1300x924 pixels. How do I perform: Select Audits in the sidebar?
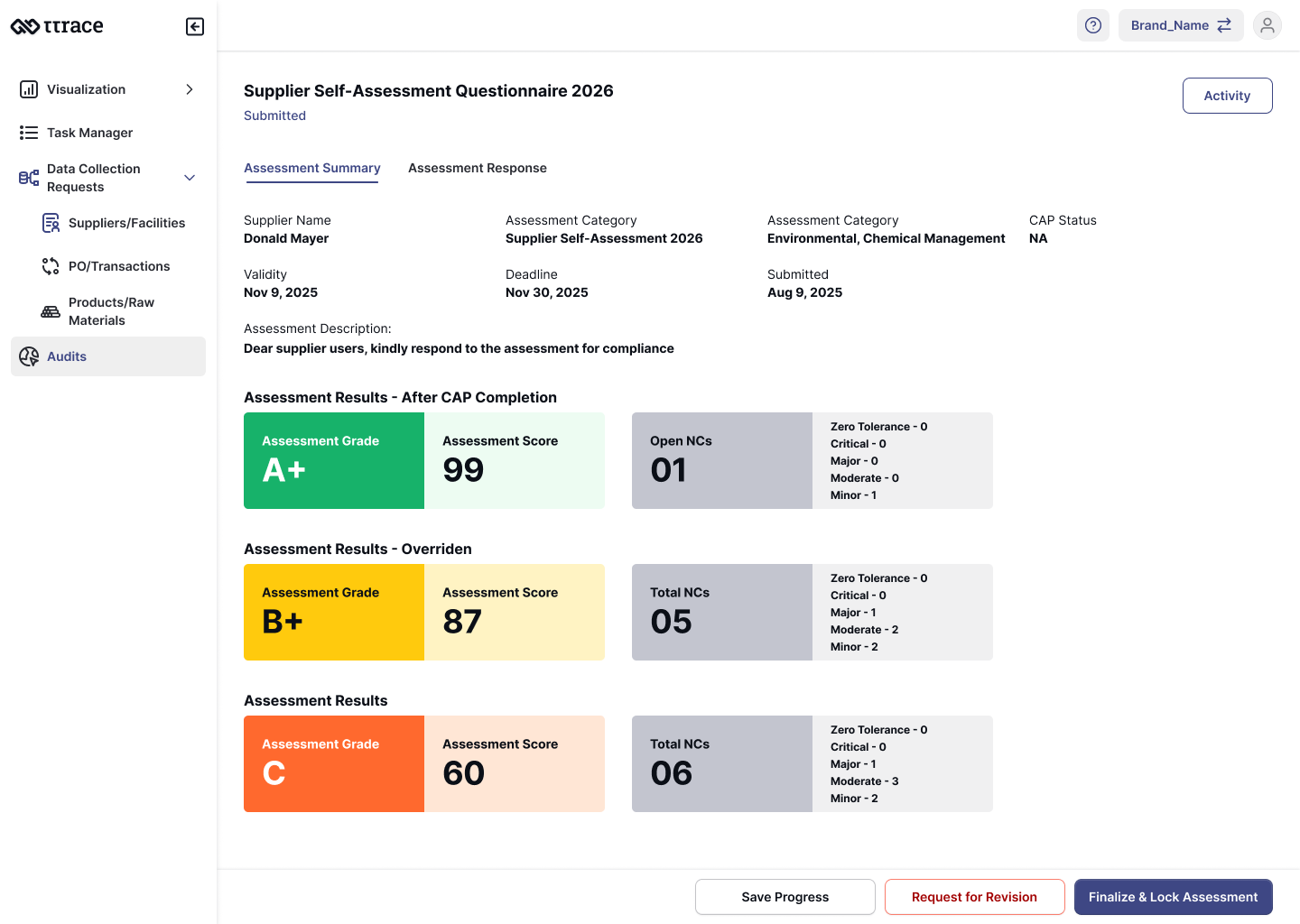tap(108, 356)
